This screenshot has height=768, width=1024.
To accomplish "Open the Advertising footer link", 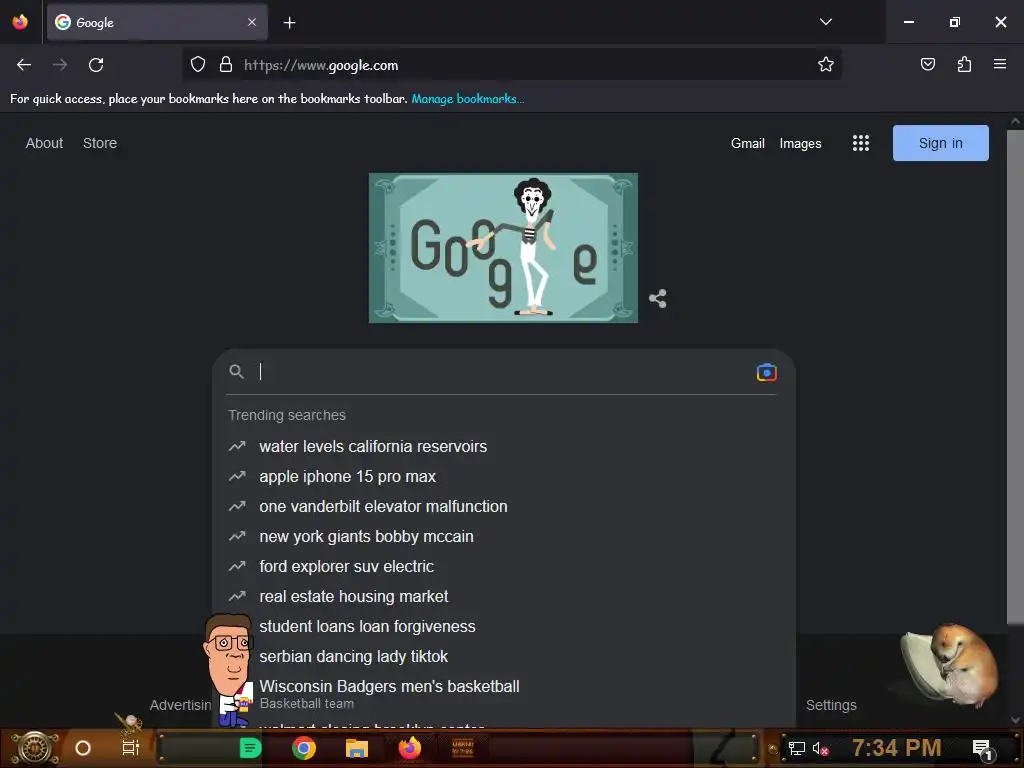I will (180, 705).
